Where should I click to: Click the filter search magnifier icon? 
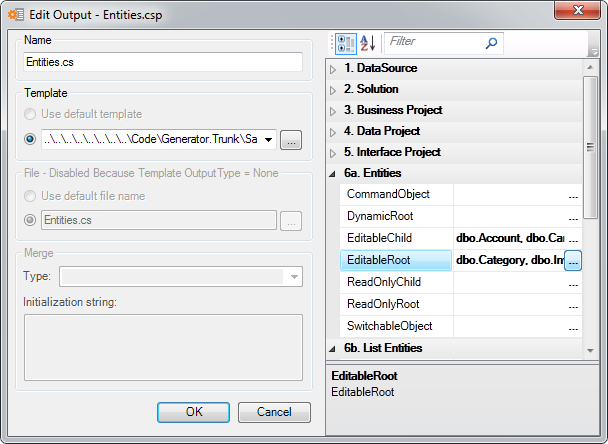[491, 43]
